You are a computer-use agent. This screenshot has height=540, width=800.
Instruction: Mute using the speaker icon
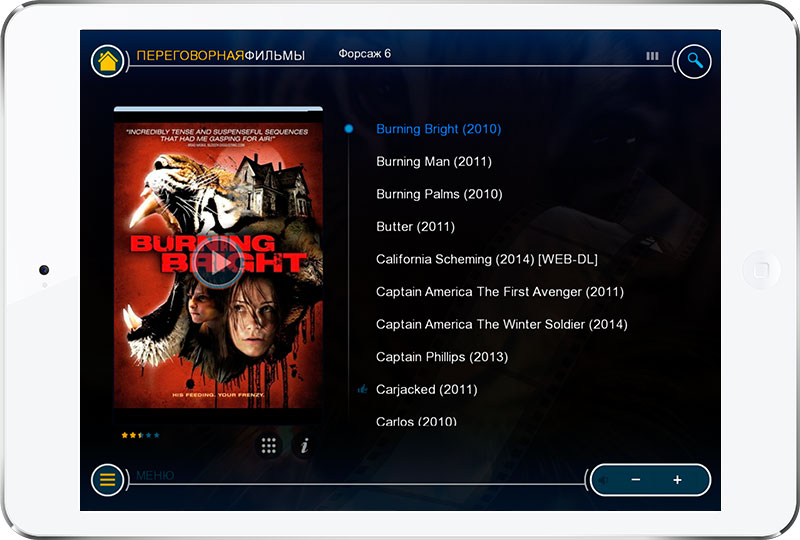[x=604, y=480]
